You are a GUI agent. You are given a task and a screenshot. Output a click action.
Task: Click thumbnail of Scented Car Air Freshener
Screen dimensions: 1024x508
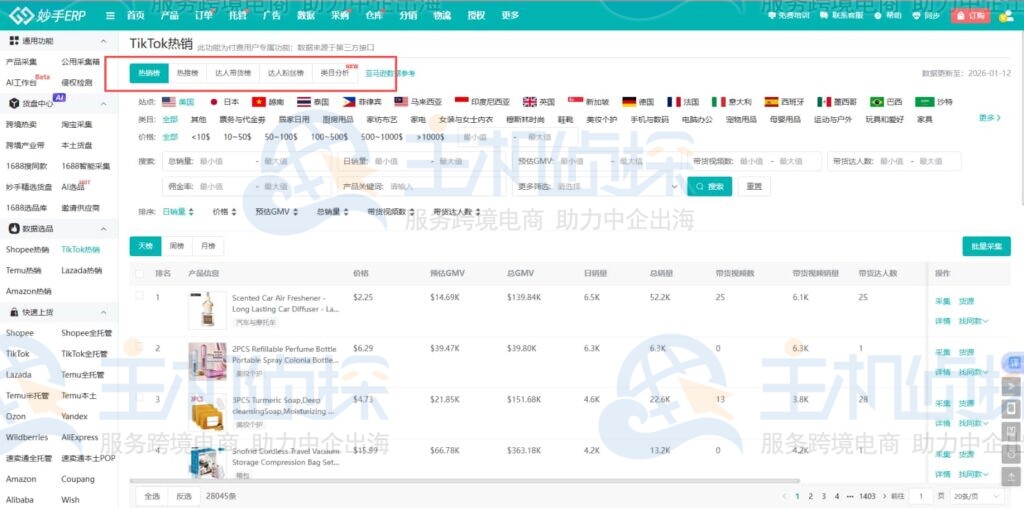click(207, 310)
